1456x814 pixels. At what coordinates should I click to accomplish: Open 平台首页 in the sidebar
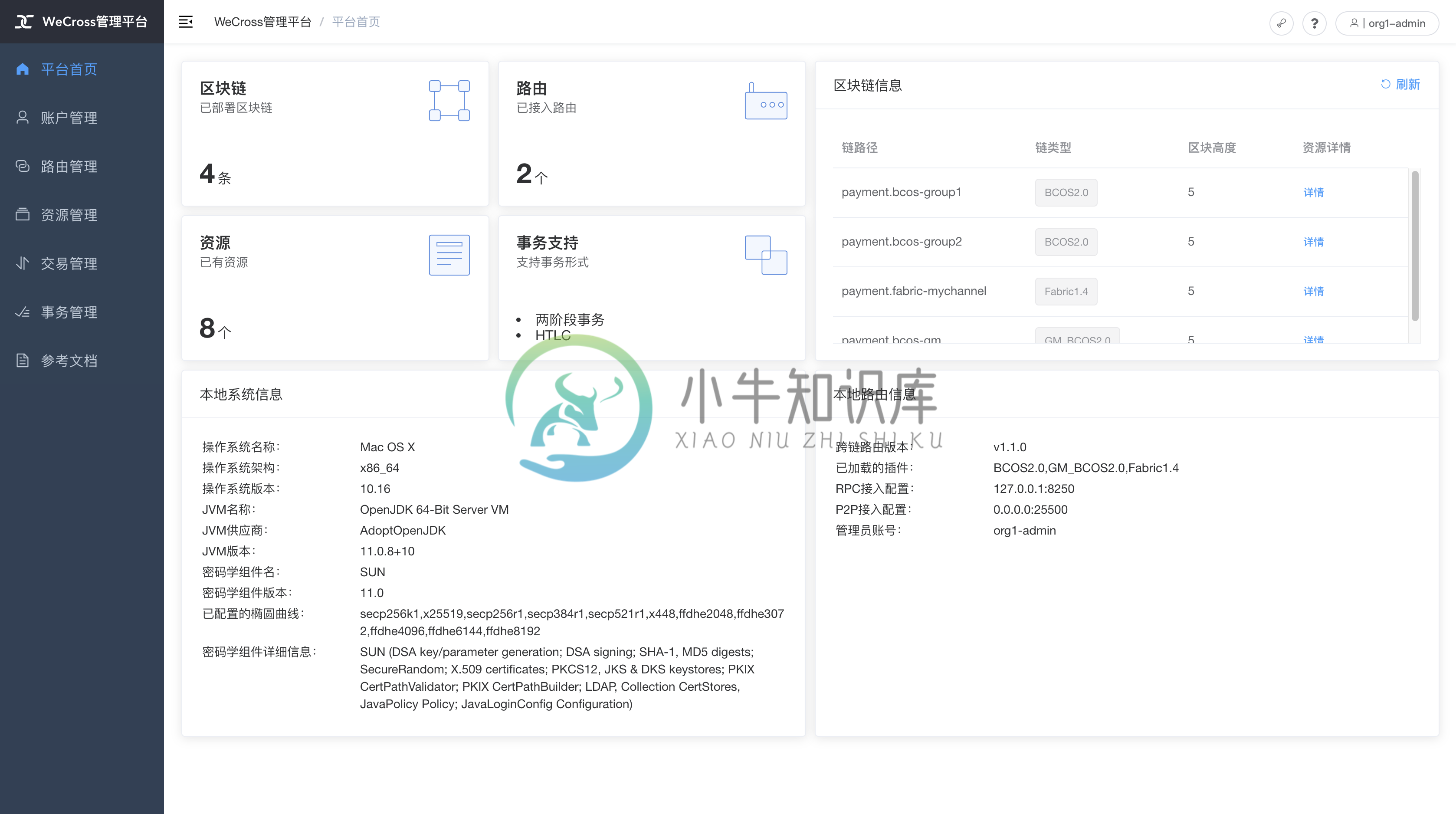82,69
